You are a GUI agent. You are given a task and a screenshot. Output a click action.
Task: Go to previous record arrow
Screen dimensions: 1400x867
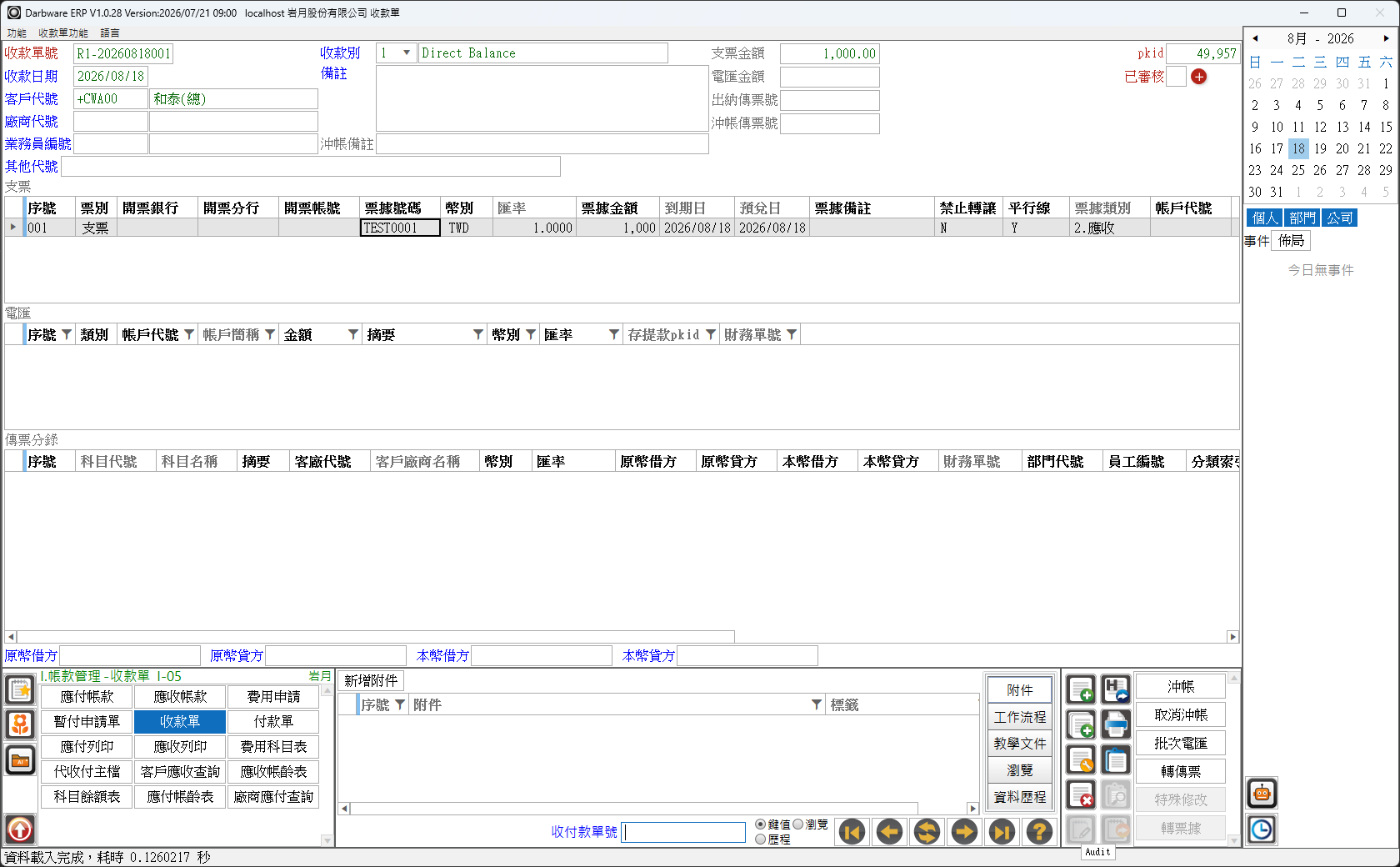click(x=890, y=831)
